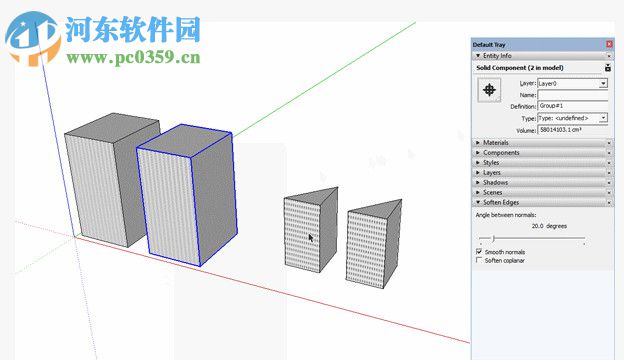This screenshot has width=624, height=360.
Task: Close the Entity Info section
Action: tap(609, 56)
